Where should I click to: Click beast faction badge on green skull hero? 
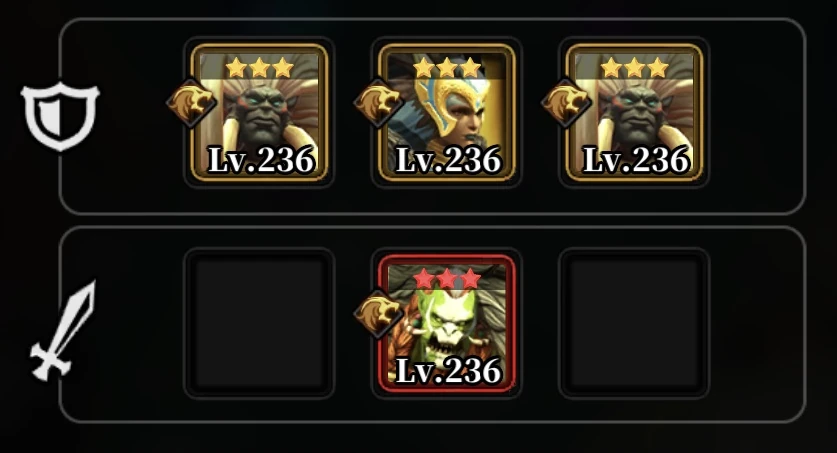click(x=379, y=314)
